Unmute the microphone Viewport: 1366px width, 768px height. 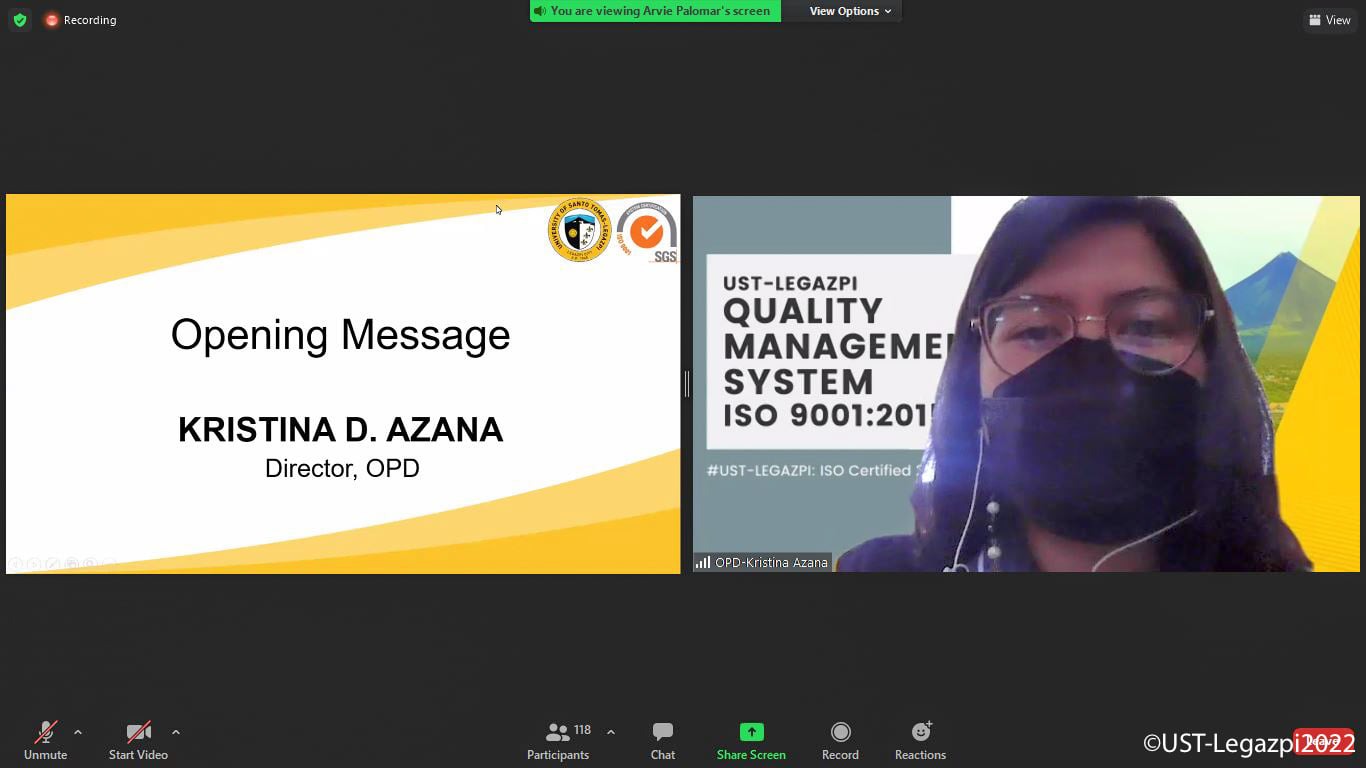click(45, 741)
